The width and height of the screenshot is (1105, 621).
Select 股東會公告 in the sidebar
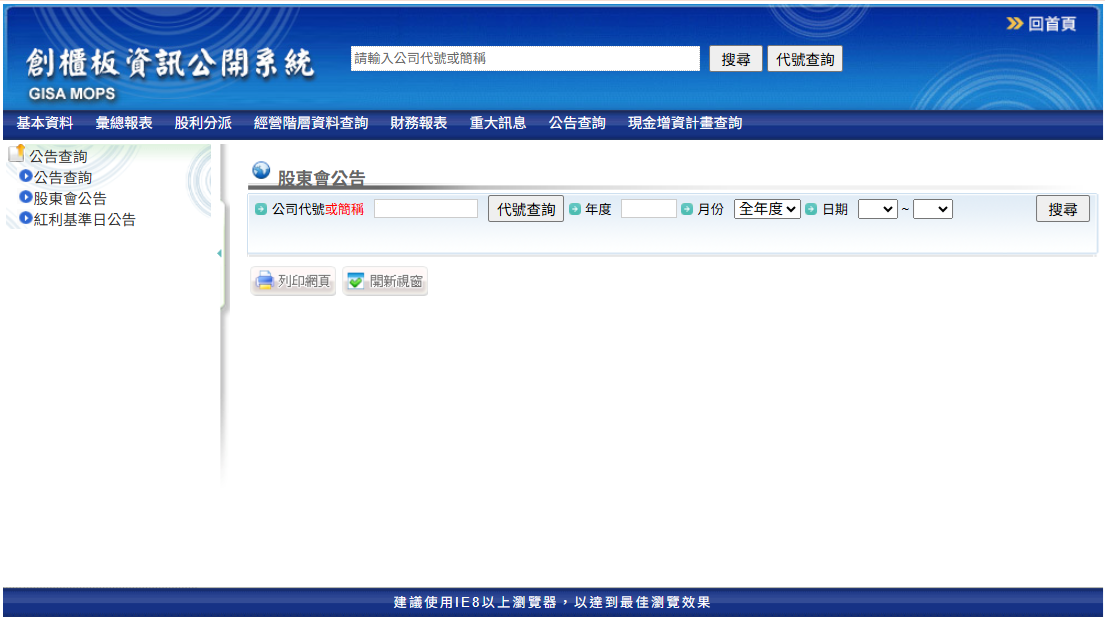70,199
